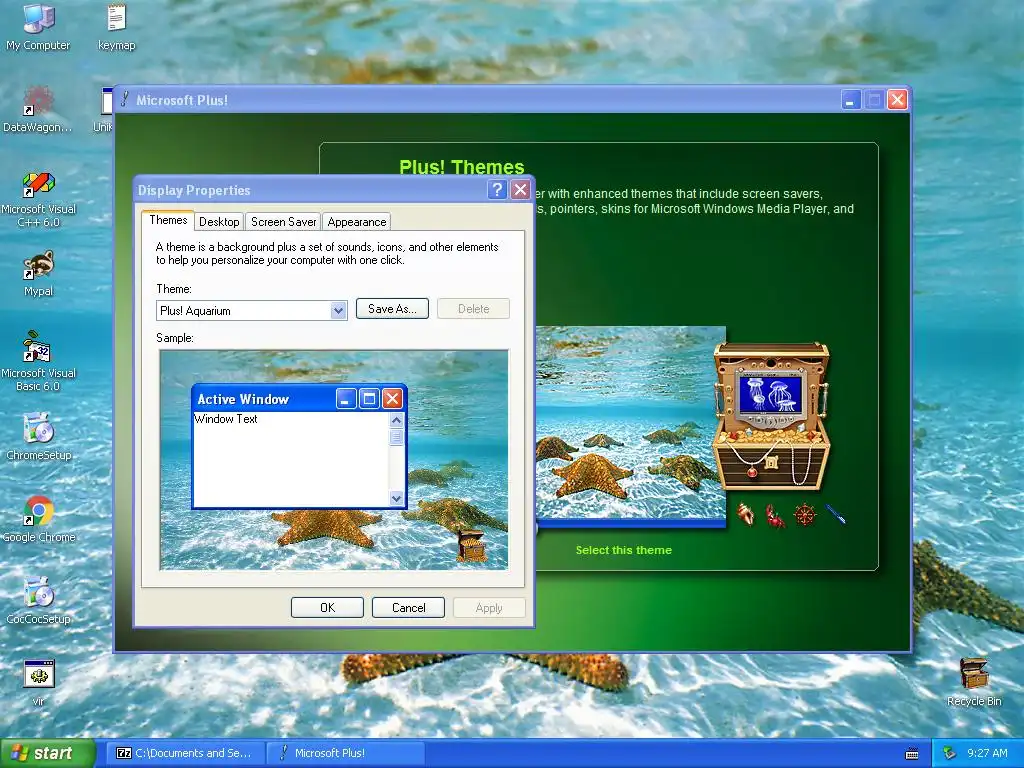The image size is (1024, 768).
Task: Click the Active Window sample title bar
Action: pos(299,398)
